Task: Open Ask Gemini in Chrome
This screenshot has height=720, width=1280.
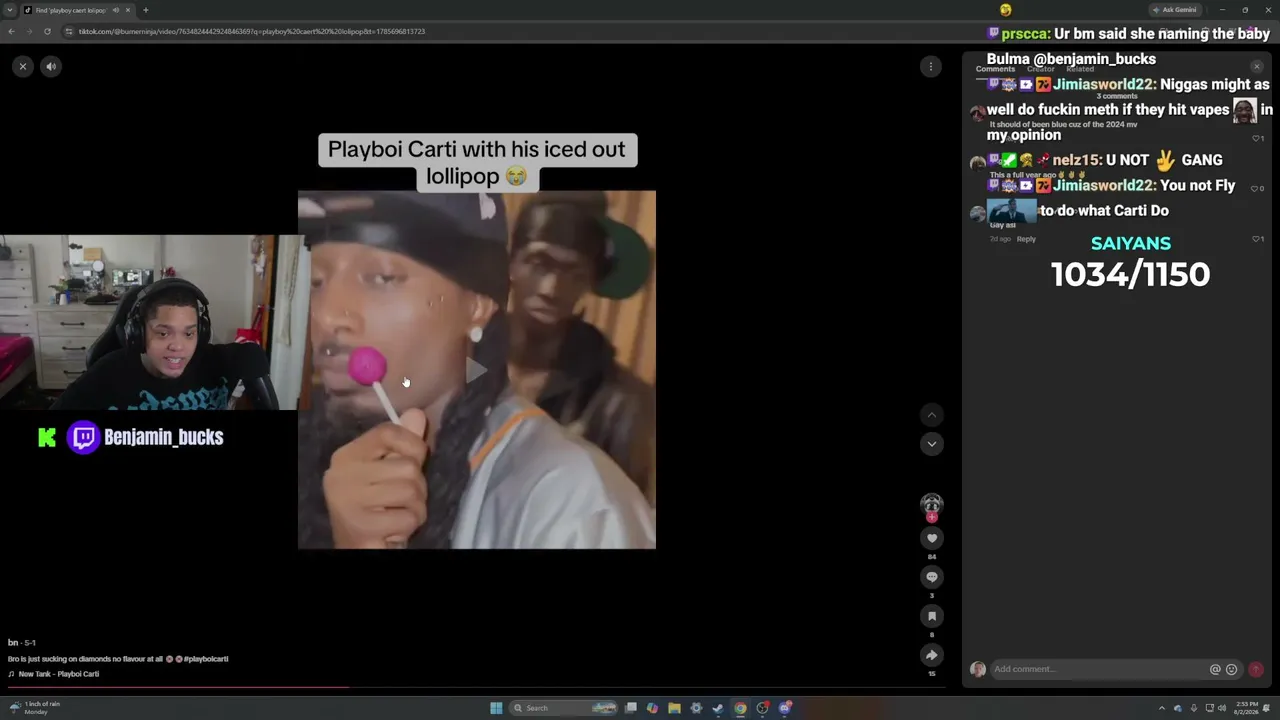Action: point(1174,10)
